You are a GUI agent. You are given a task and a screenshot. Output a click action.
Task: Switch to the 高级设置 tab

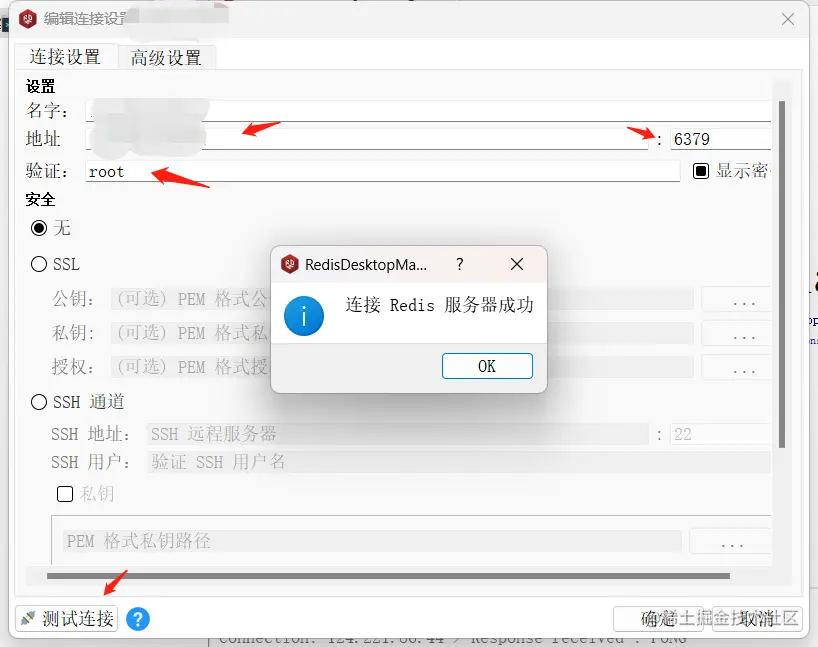[166, 57]
